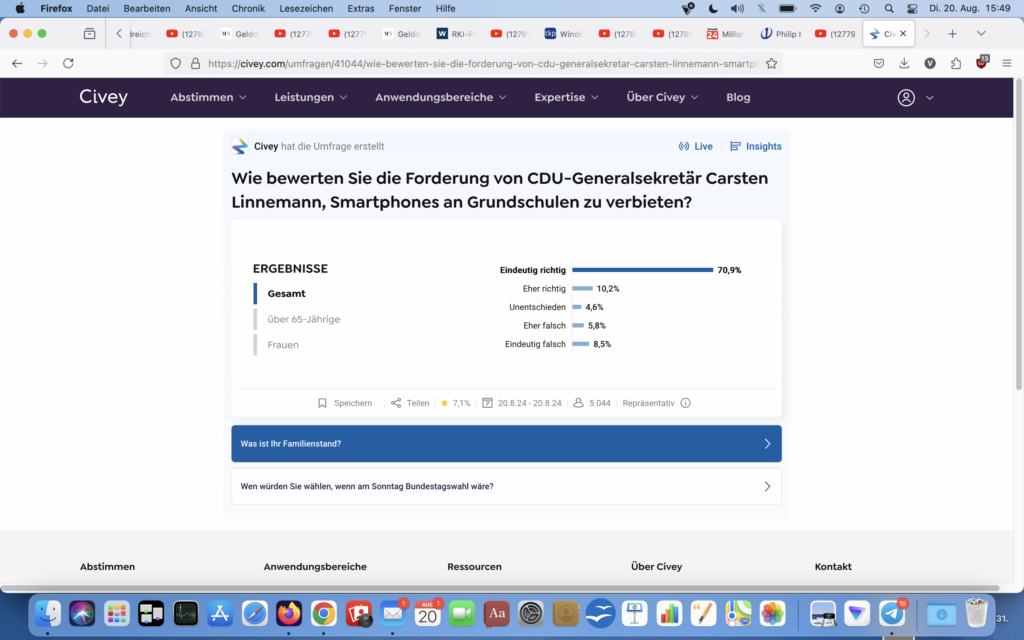Click the Speichern bookmark icon
This screenshot has height=640, width=1024.
[322, 403]
